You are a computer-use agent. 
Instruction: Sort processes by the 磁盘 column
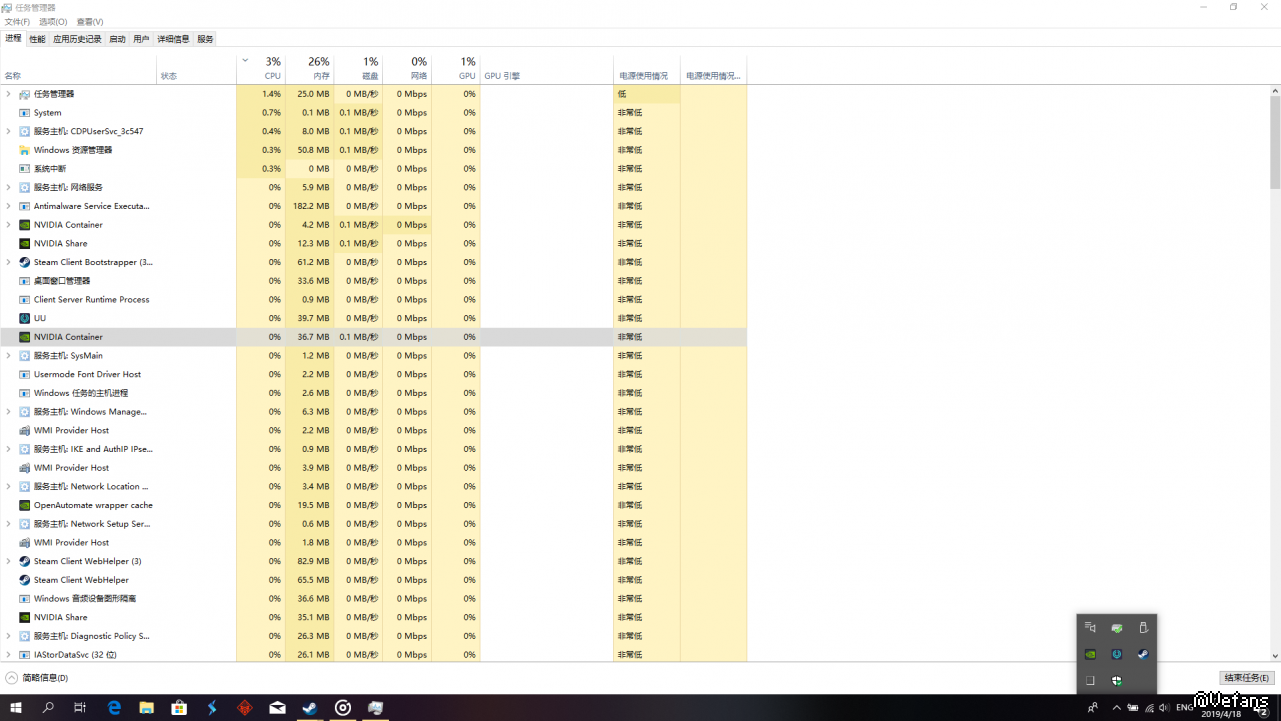(358, 69)
